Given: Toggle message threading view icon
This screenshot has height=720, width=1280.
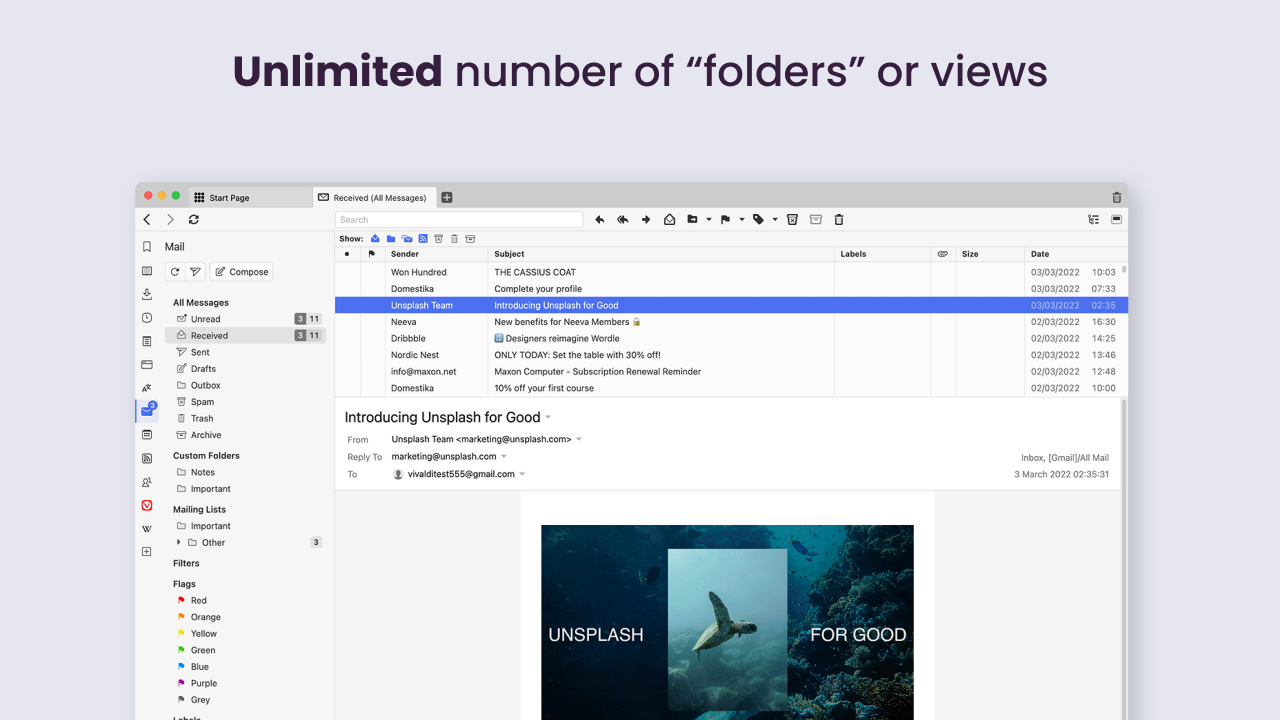Looking at the screenshot, I should point(1093,219).
